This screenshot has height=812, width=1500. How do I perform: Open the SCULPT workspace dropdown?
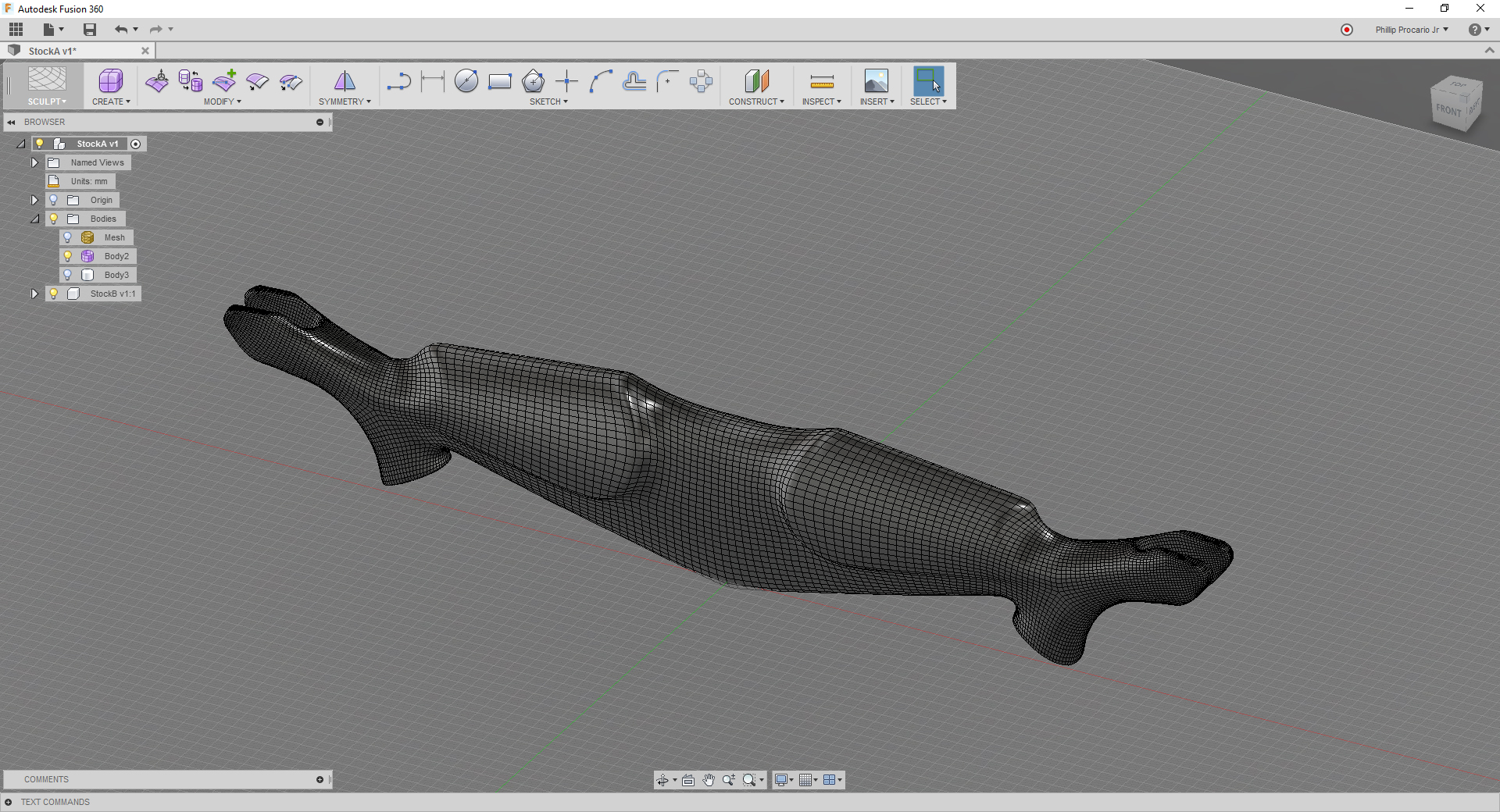[x=47, y=101]
